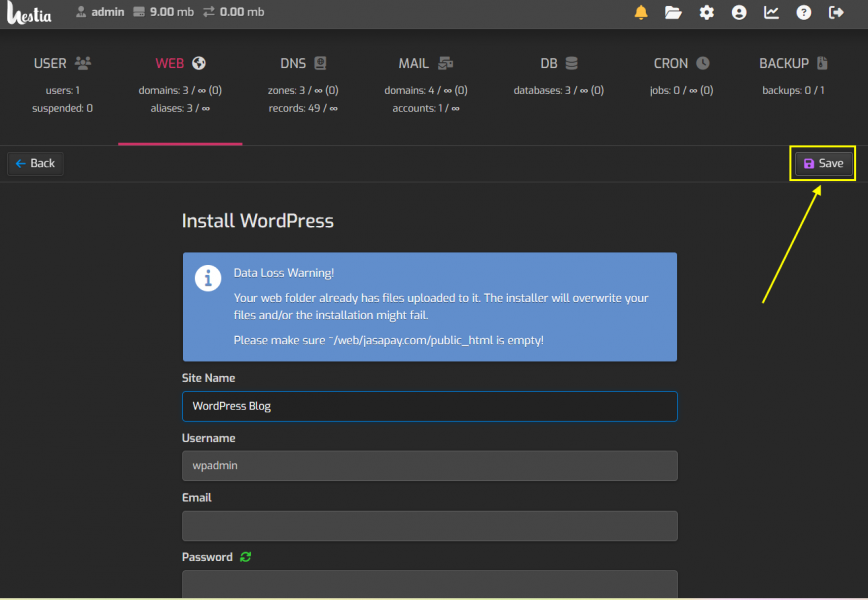The width and height of the screenshot is (868, 600).
Task: Focus the Site Name input field
Action: pos(430,406)
